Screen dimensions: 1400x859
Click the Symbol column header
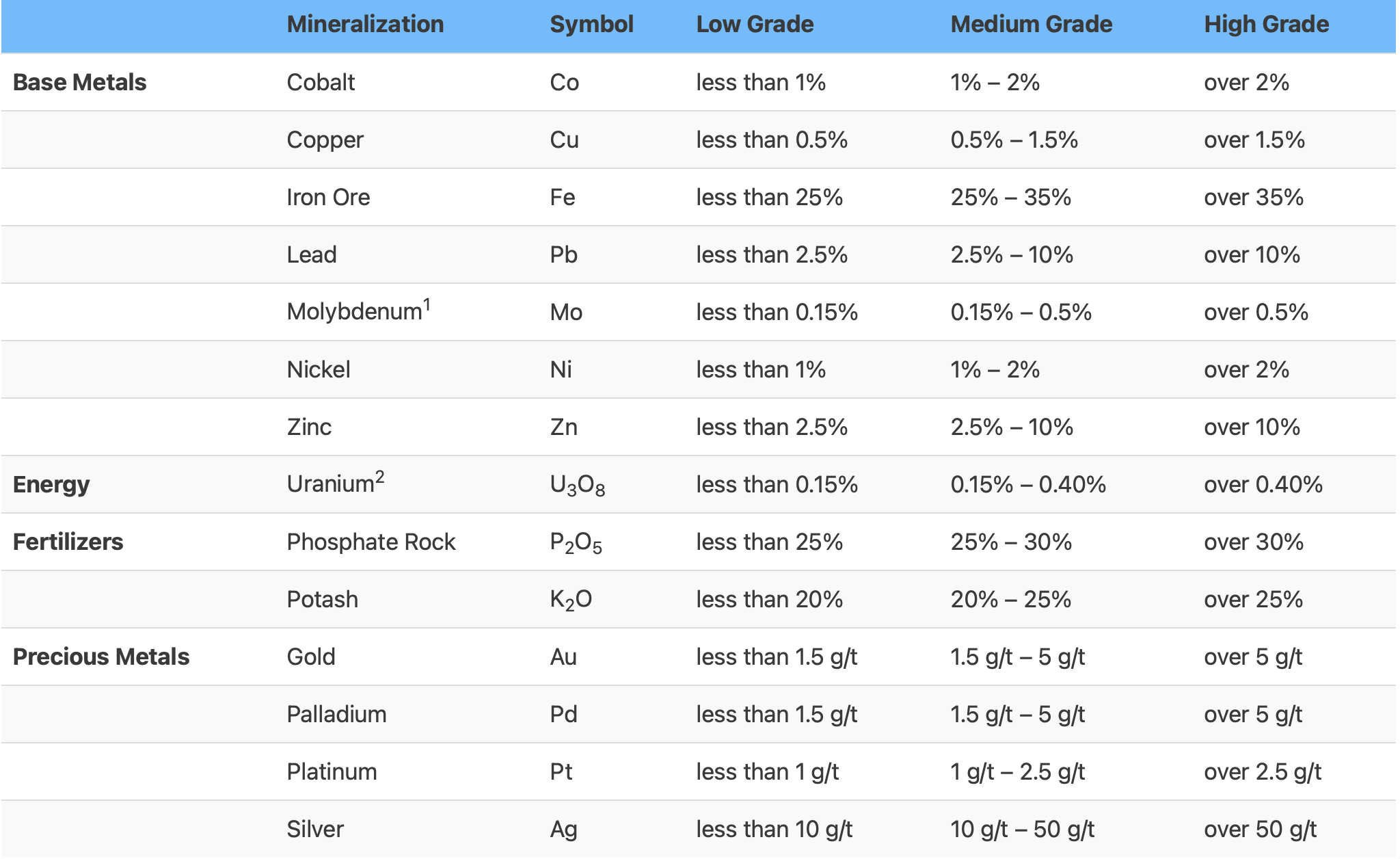(x=591, y=25)
